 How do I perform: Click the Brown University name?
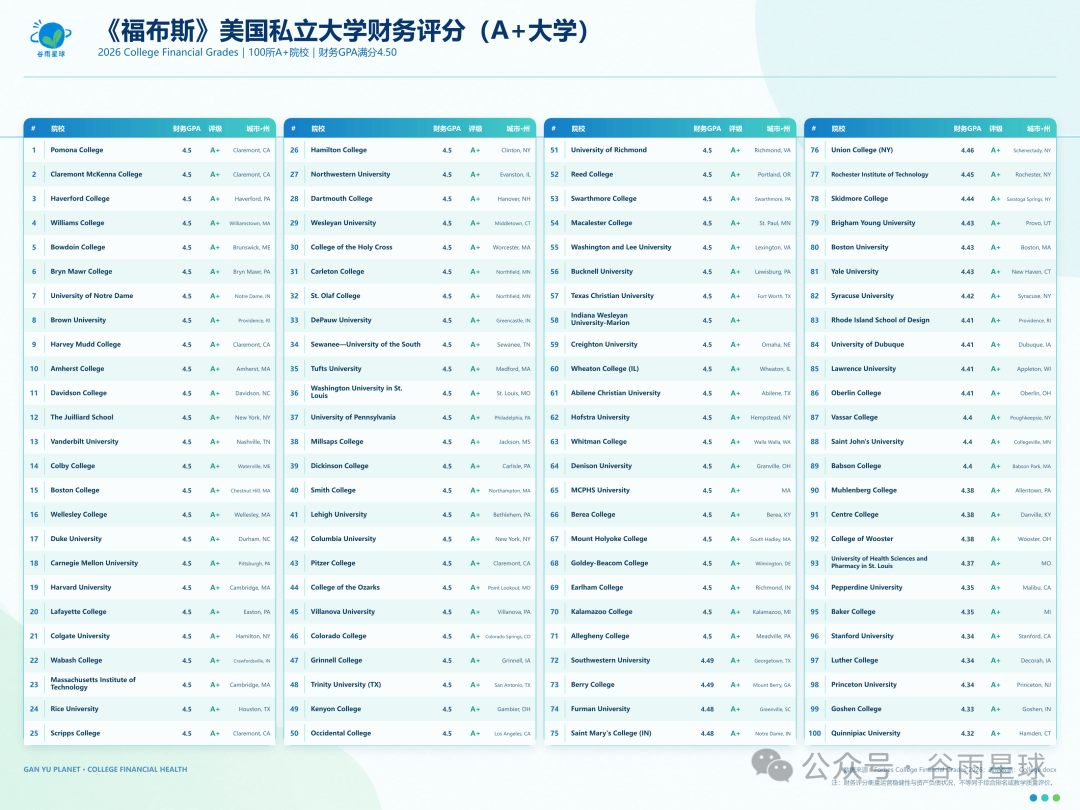(x=78, y=320)
